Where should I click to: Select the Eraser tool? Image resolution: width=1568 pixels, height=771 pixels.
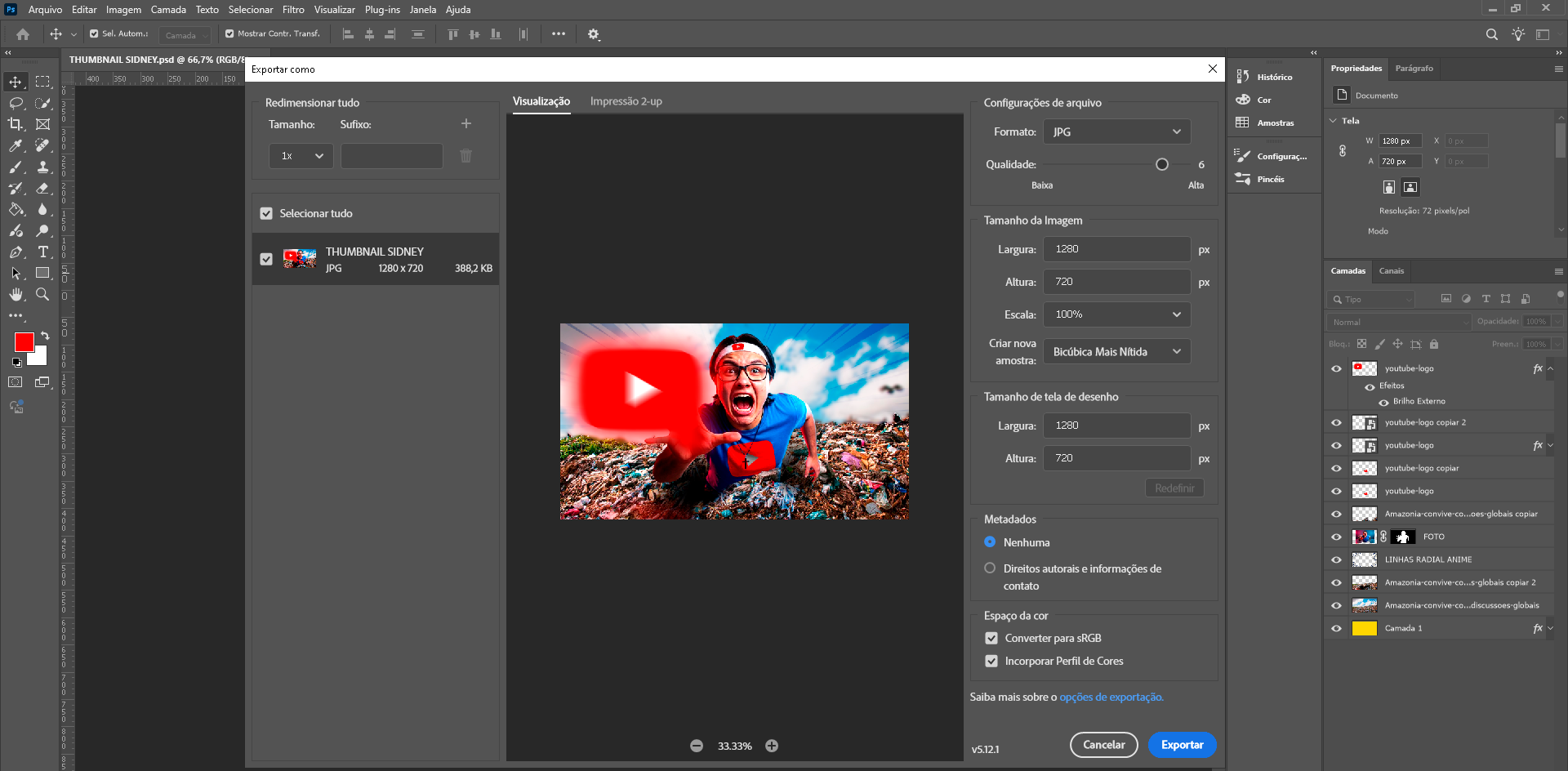[42, 188]
